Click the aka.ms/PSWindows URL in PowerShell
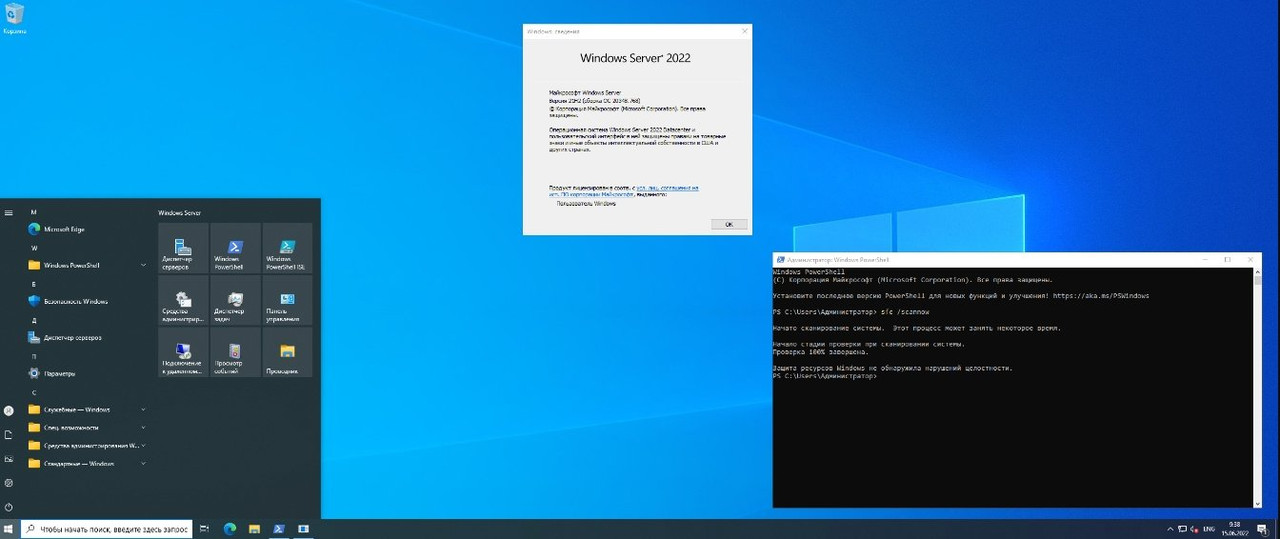Image resolution: width=1280 pixels, height=539 pixels. click(1101, 296)
